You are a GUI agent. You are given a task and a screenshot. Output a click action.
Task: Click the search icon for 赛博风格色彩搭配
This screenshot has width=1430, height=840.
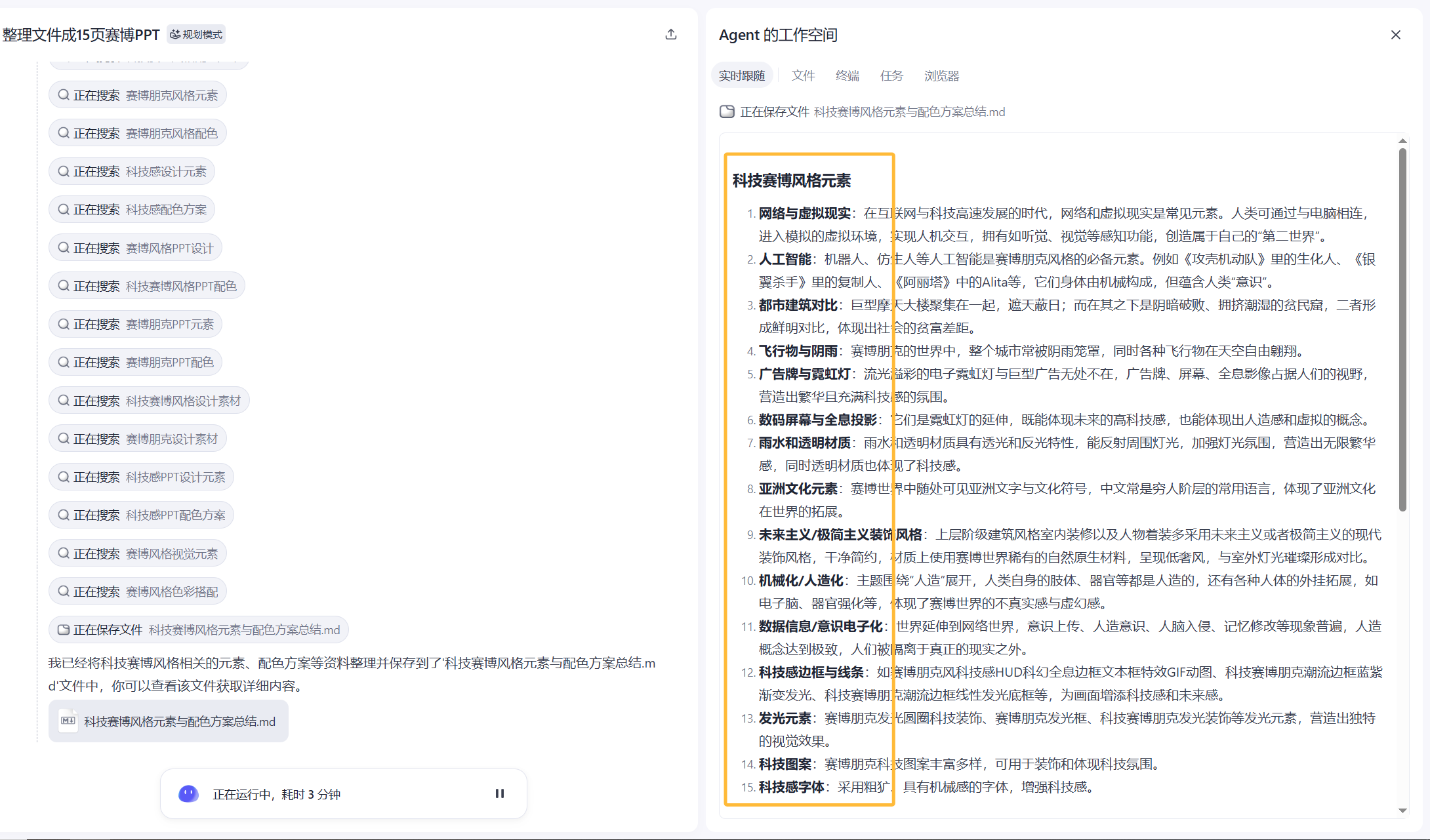64,591
